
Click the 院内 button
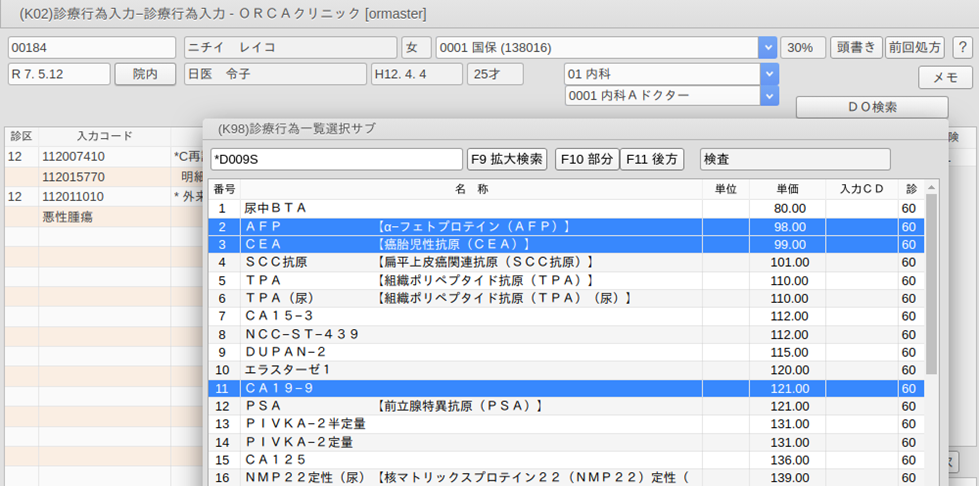(145, 74)
